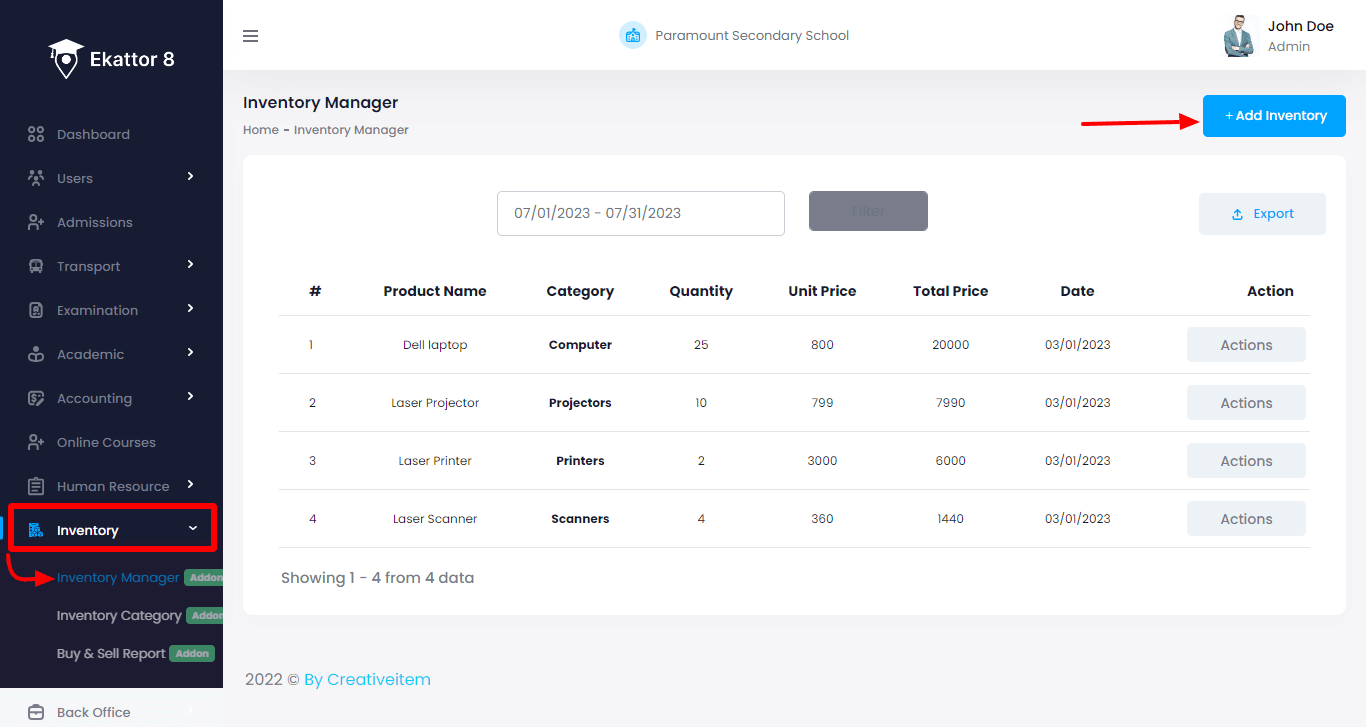Click the Online Courses icon

click(36, 442)
